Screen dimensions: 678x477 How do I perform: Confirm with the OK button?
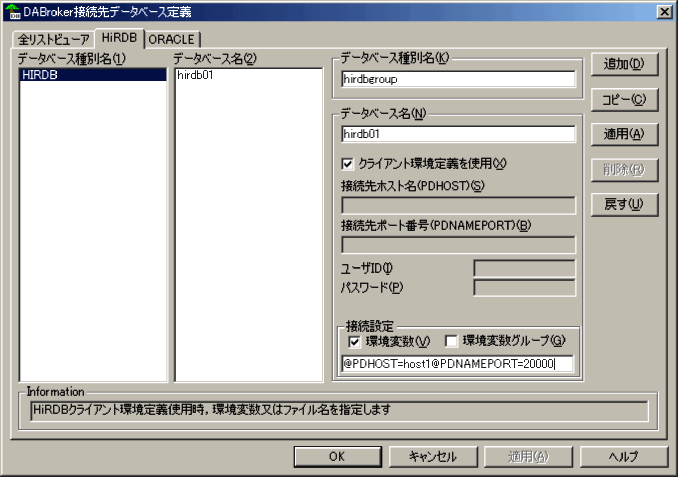338,457
